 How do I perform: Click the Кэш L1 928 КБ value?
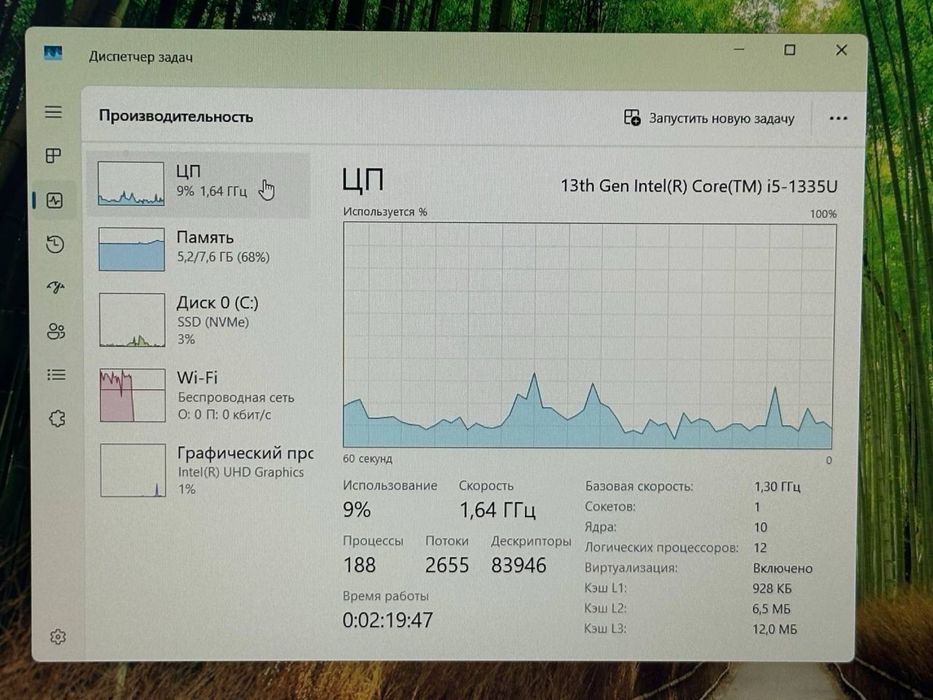[772, 589]
